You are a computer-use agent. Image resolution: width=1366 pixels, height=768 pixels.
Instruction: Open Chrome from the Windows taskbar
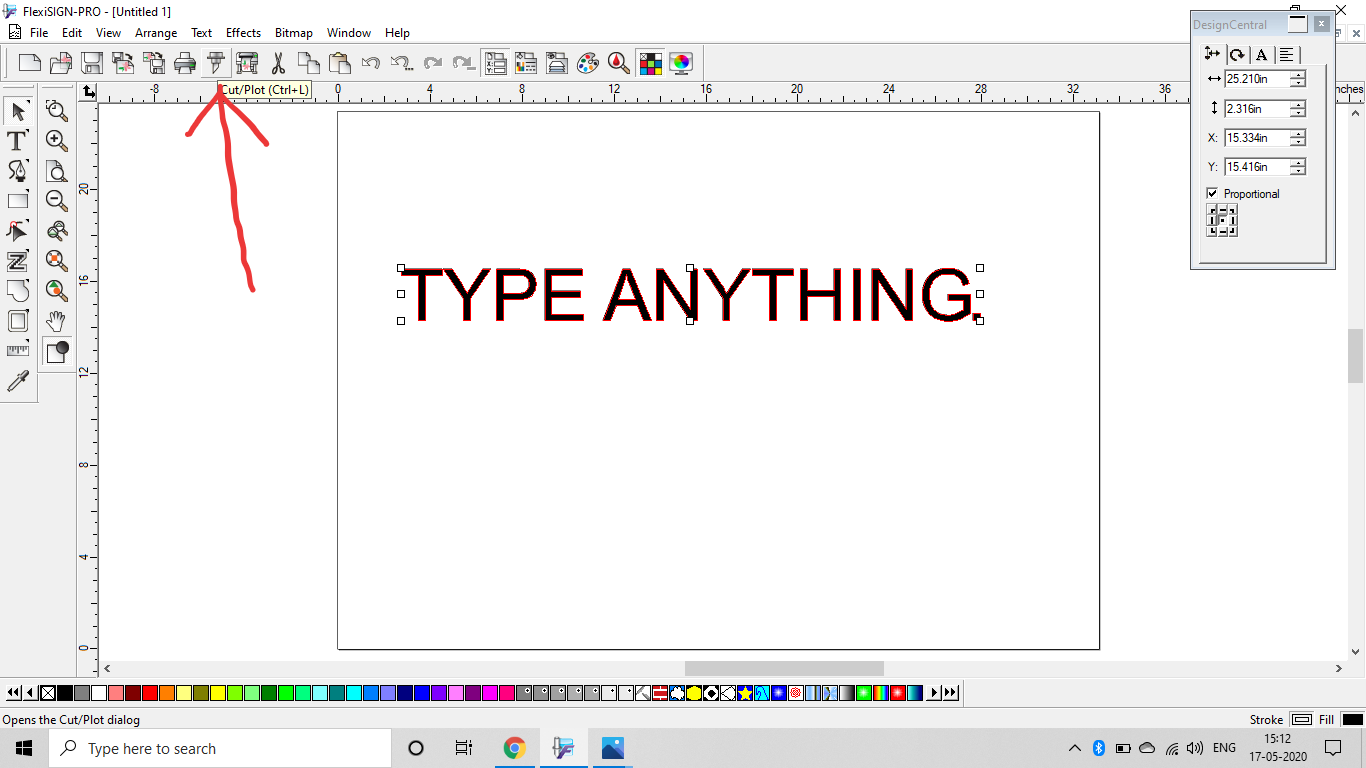(x=515, y=748)
